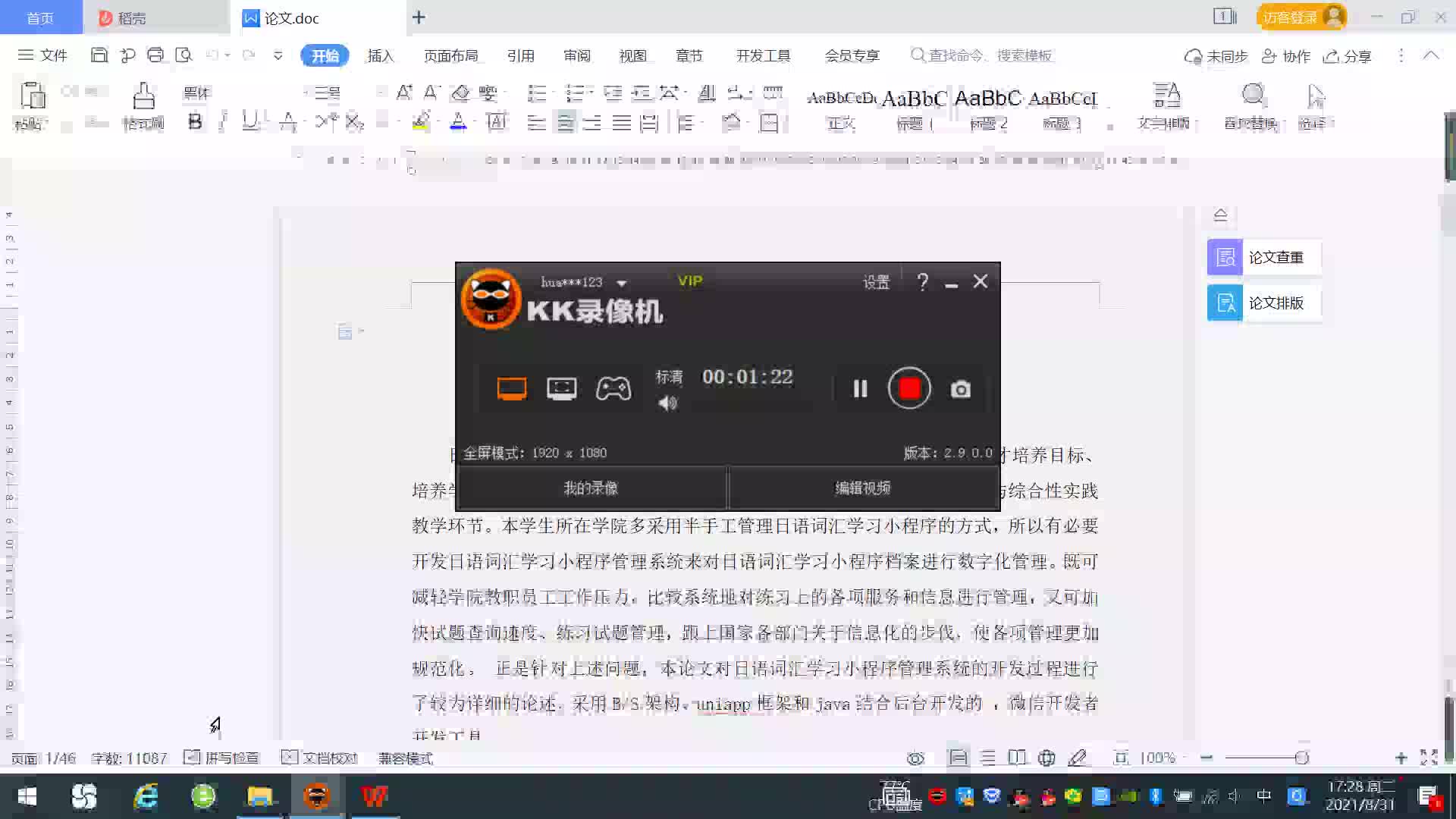Screen dimensions: 1456x819
Task: Click the Save icon in quick toolbar
Action: [99, 55]
